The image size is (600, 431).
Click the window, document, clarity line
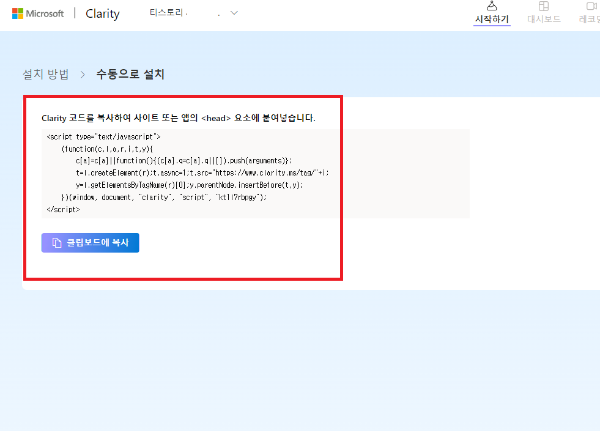(164, 198)
